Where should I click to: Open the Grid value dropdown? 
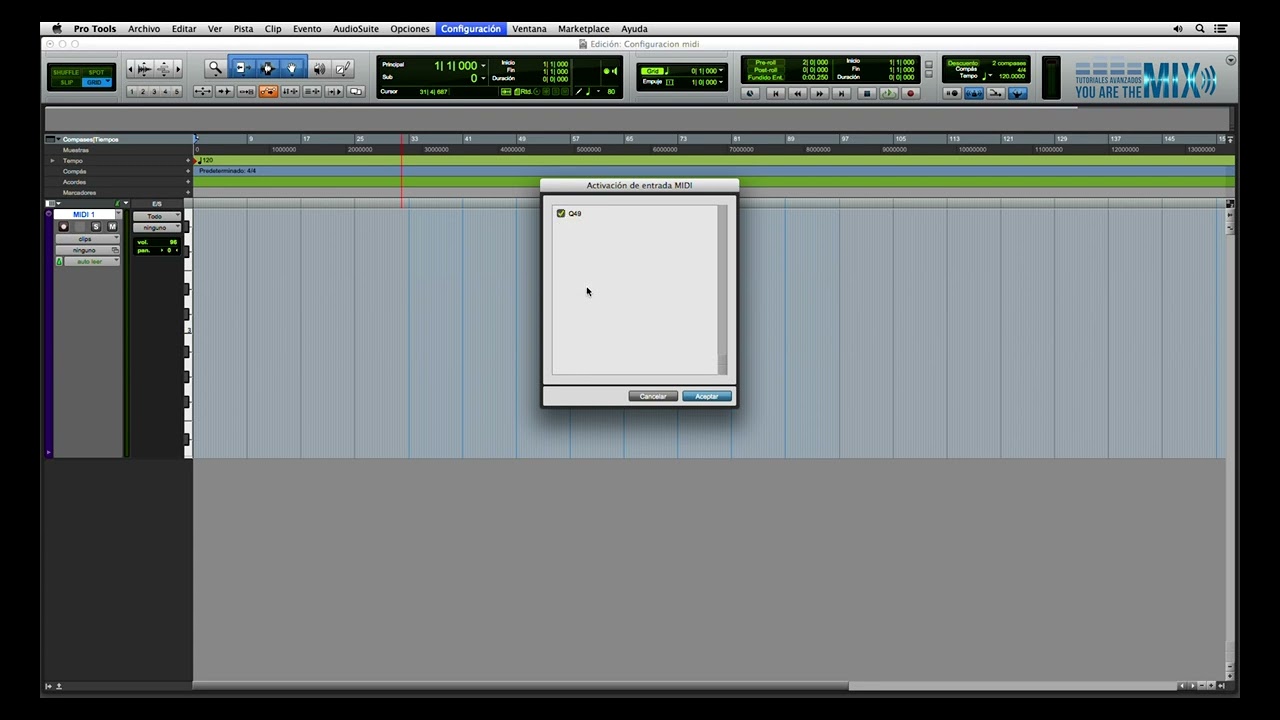click(721, 70)
